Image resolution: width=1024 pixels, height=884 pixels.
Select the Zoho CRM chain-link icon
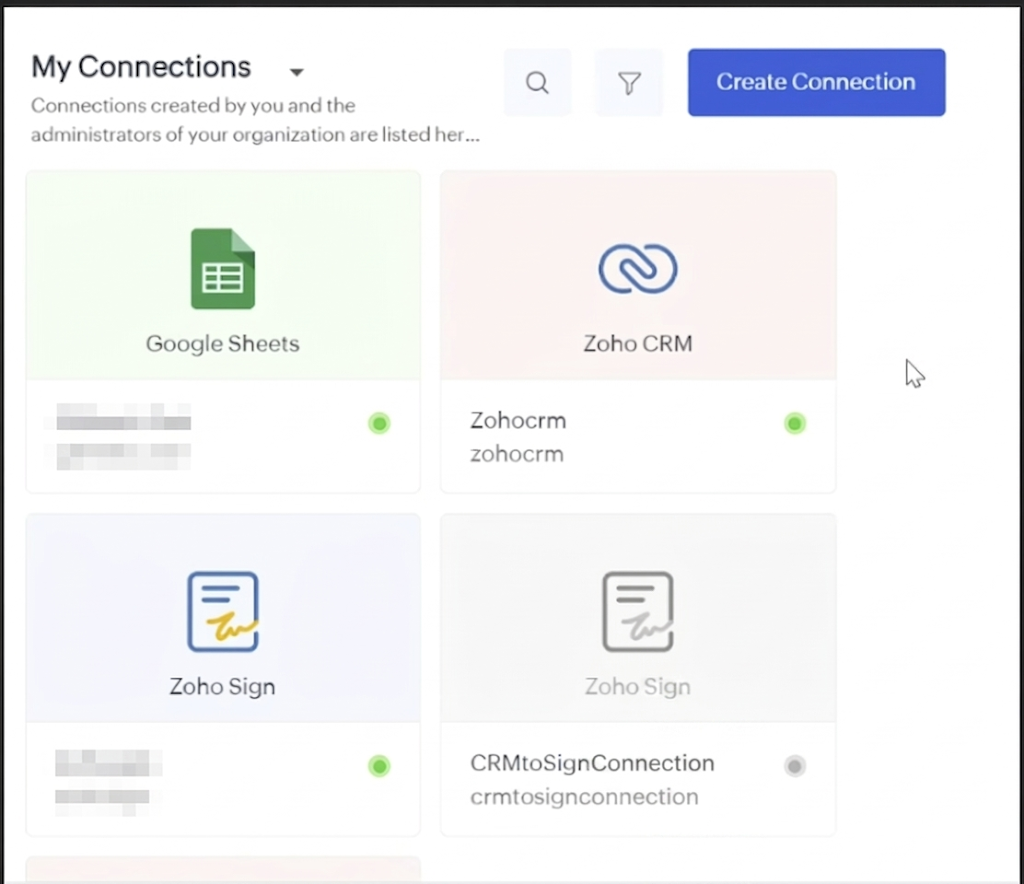(x=638, y=268)
